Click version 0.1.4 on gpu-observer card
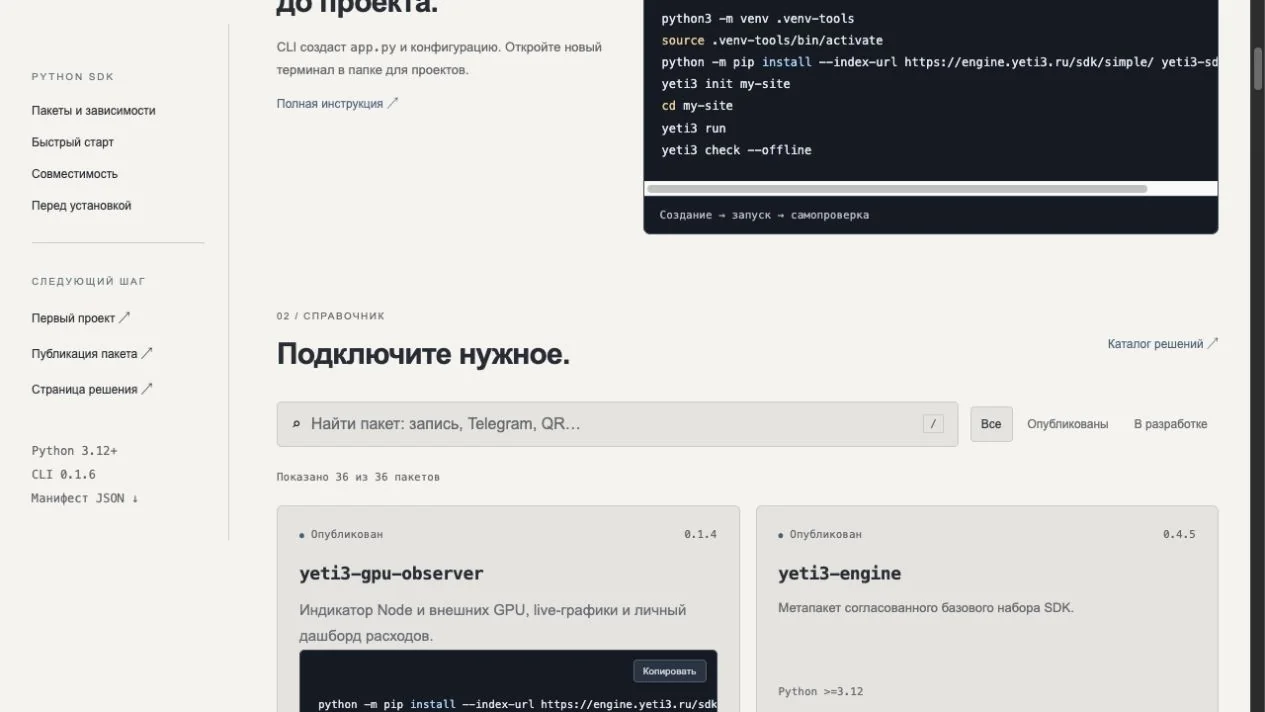The width and height of the screenshot is (1265, 712). click(700, 534)
